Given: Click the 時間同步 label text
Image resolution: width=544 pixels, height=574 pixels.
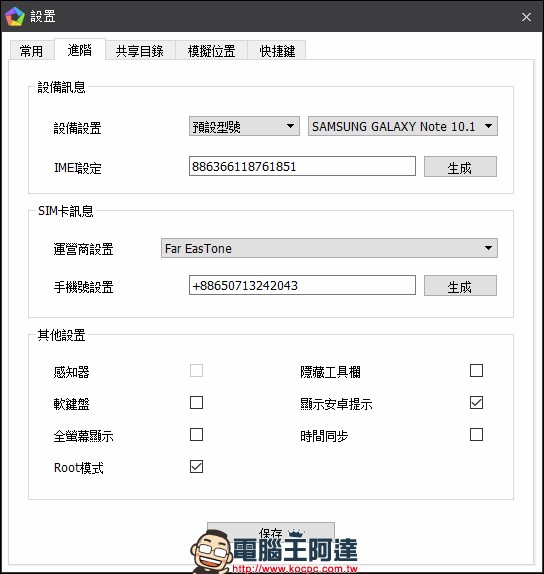Looking at the screenshot, I should tap(324, 436).
